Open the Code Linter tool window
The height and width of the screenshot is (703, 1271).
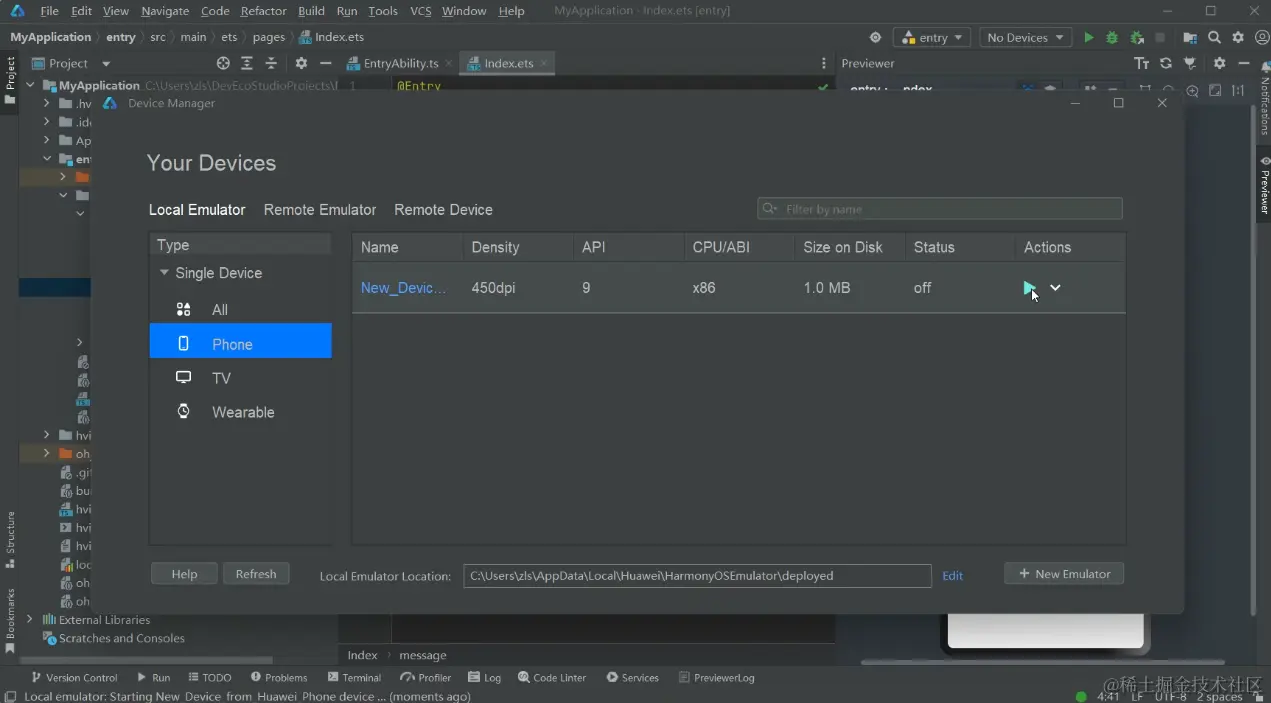pyautogui.click(x=552, y=677)
